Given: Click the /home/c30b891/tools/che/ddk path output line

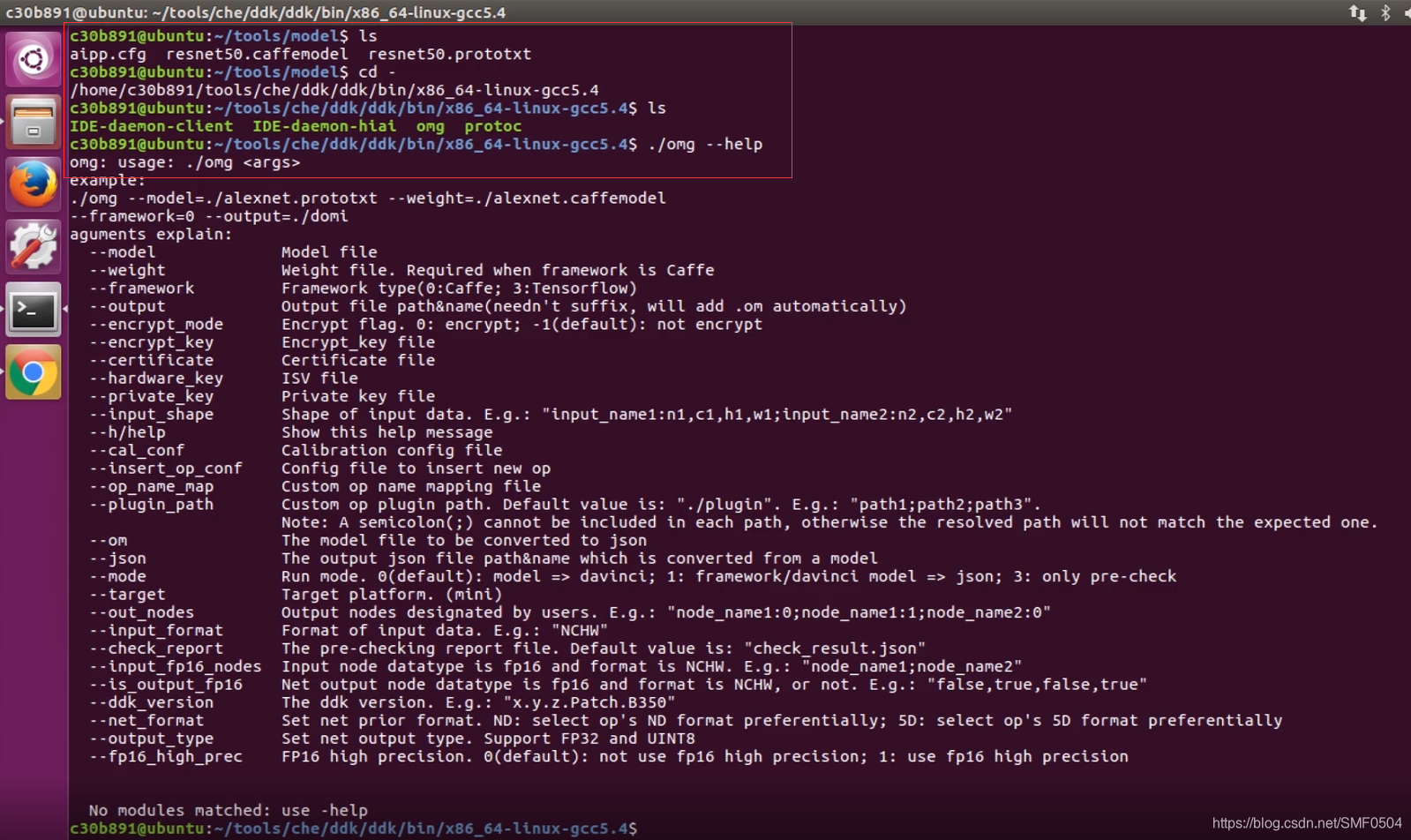Looking at the screenshot, I should pos(334,90).
